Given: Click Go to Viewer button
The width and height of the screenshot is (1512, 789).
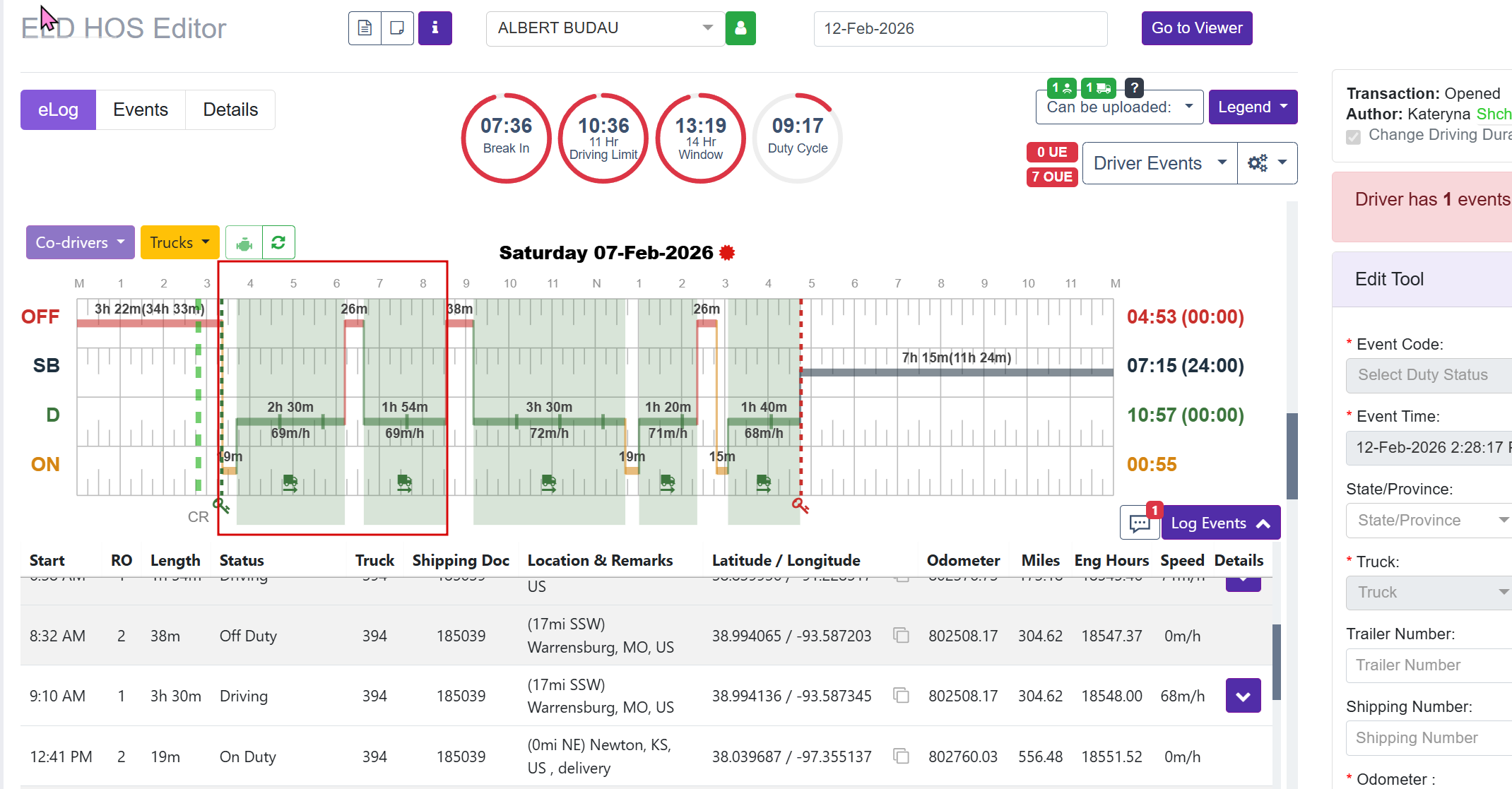Looking at the screenshot, I should point(1196,28).
